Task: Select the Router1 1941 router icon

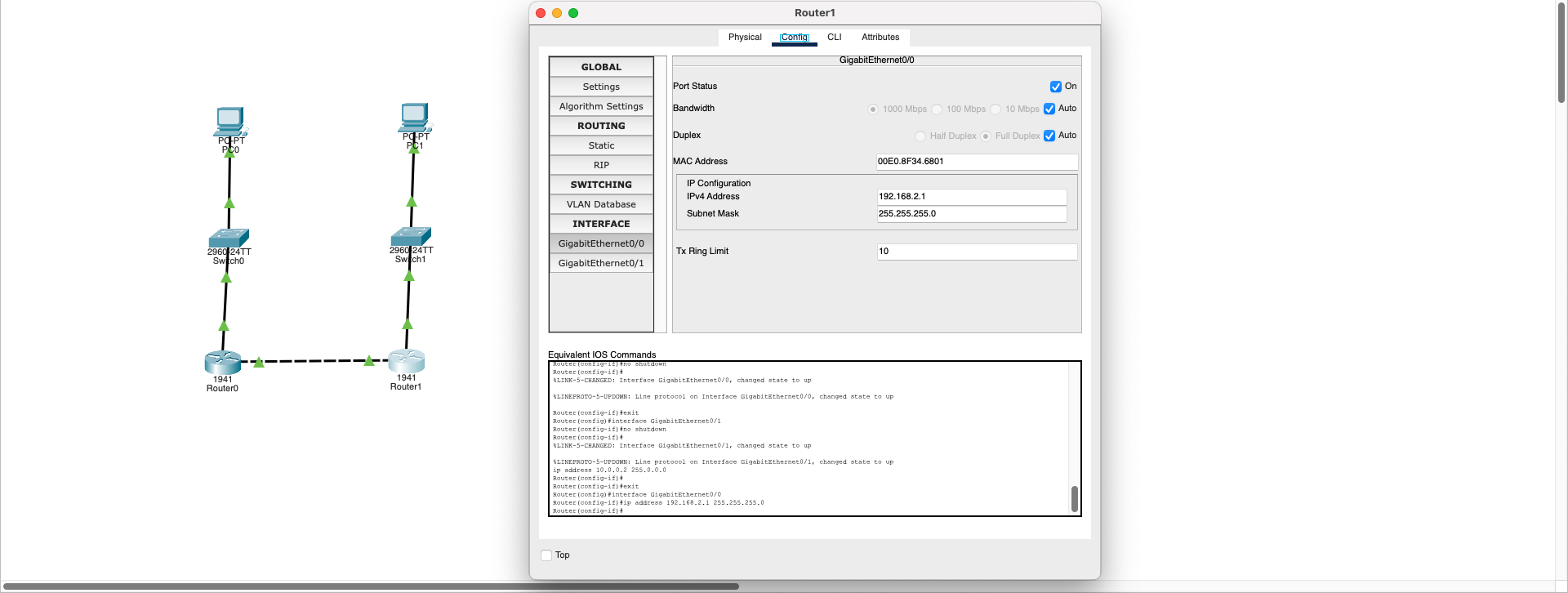Action: pyautogui.click(x=406, y=360)
